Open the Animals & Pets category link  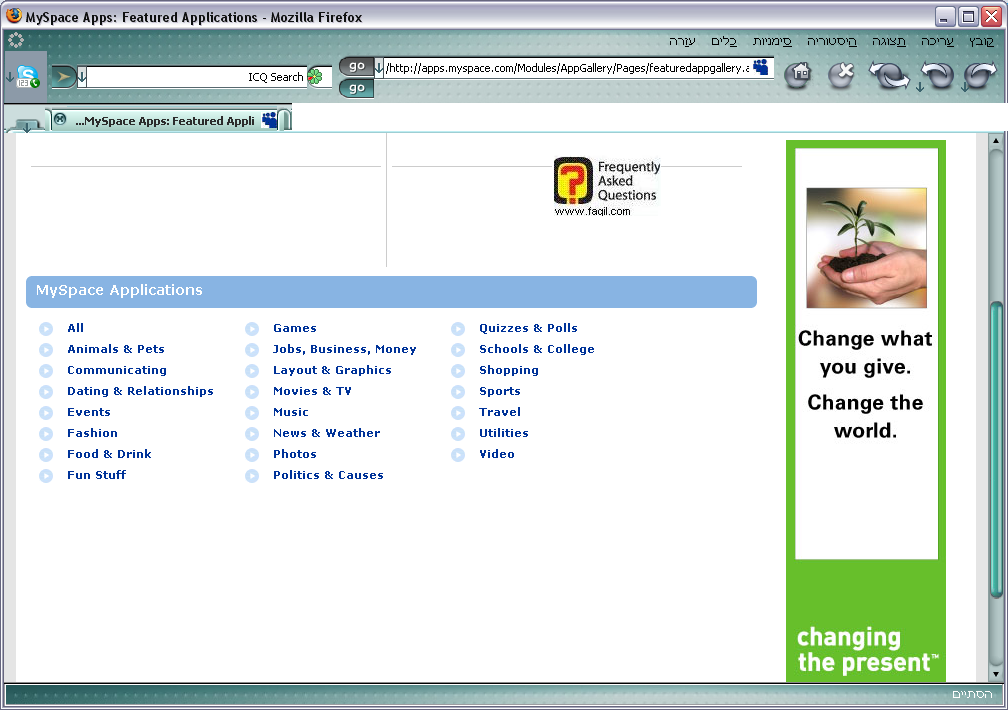116,350
